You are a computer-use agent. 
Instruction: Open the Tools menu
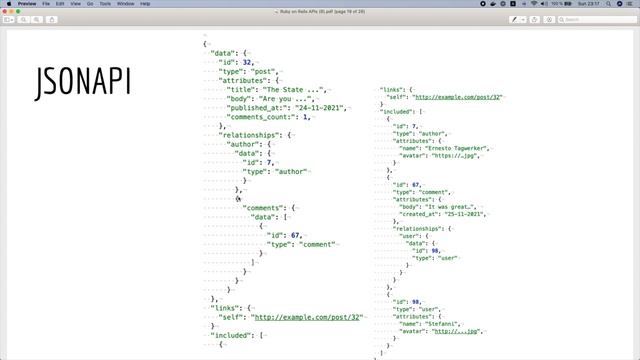105,4
